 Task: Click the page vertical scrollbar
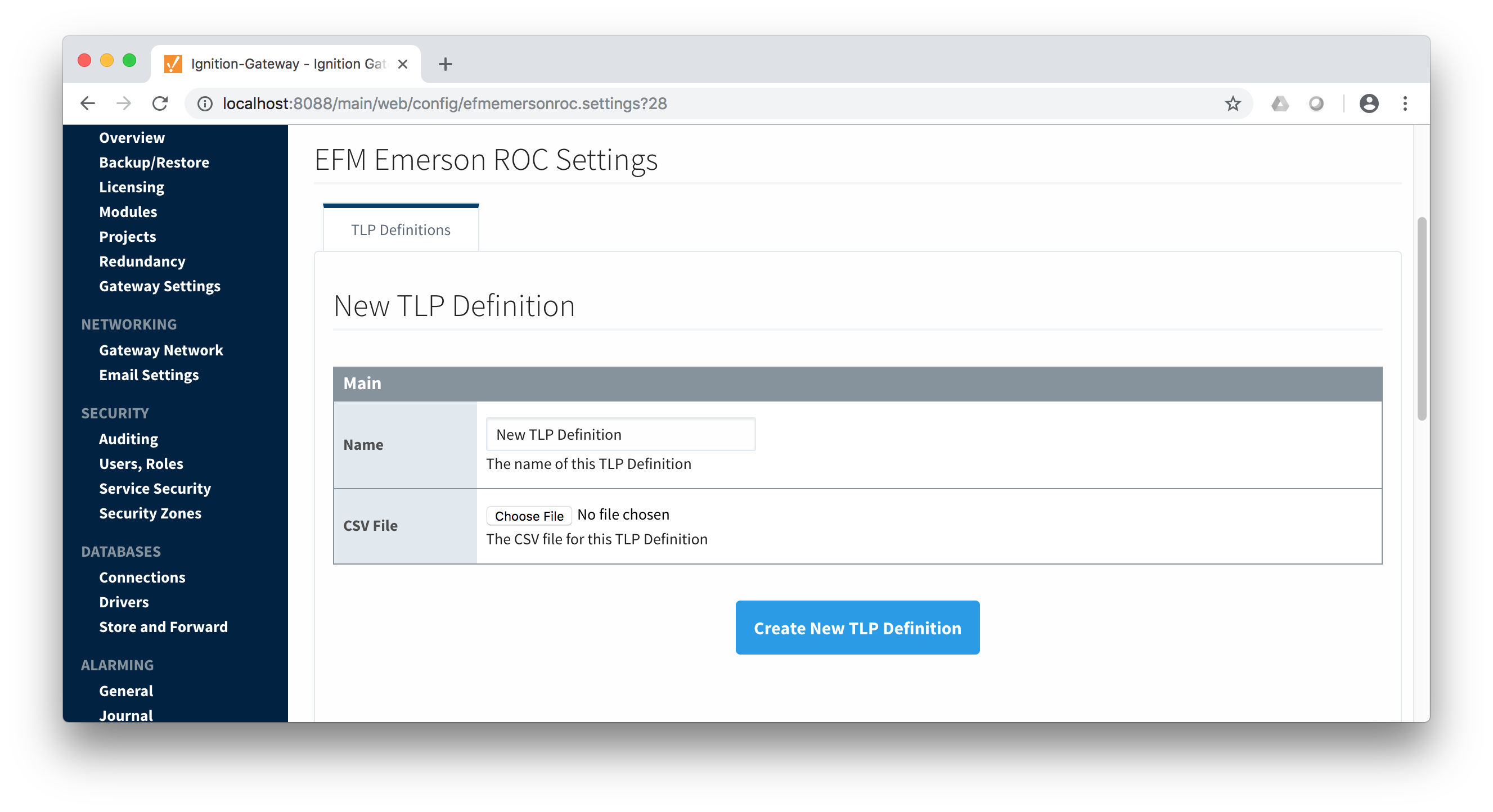[1421, 318]
